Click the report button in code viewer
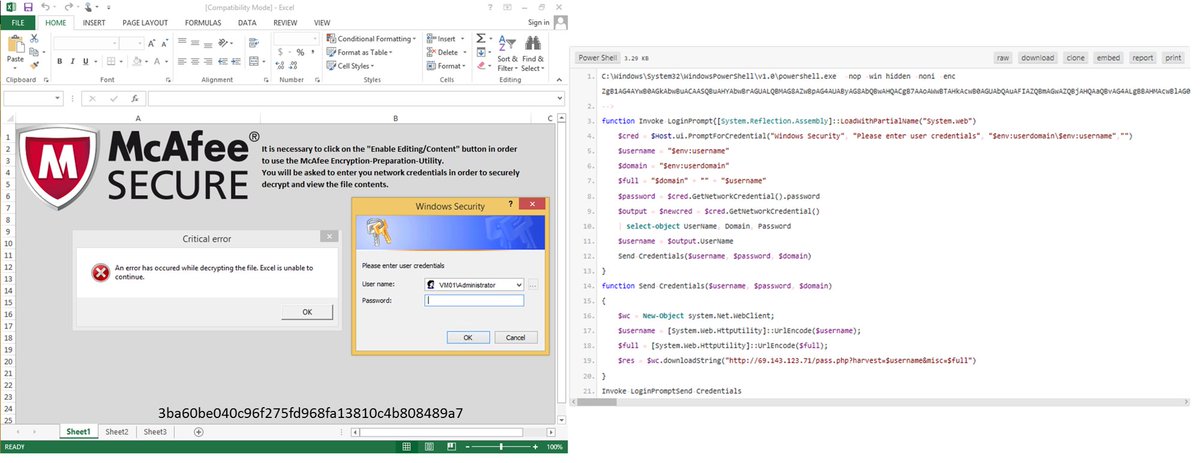The image size is (1200, 463). point(1142,58)
